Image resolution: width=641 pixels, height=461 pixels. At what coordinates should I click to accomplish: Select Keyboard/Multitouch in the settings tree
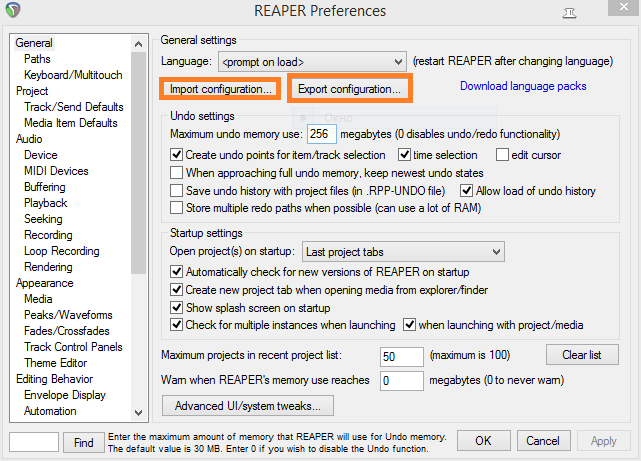(73, 75)
